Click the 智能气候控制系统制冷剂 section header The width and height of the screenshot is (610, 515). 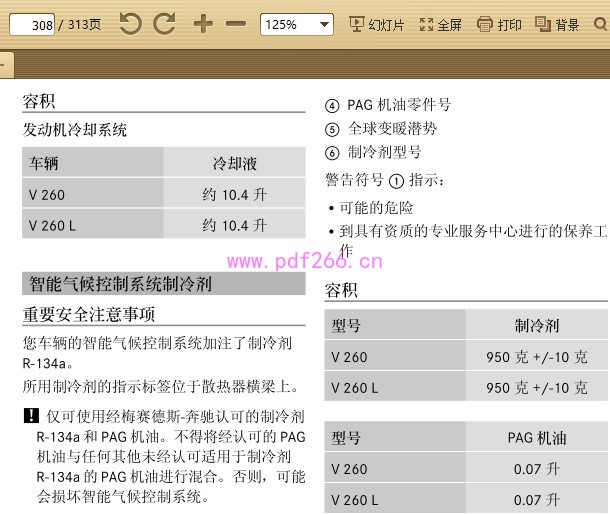(x=120, y=284)
